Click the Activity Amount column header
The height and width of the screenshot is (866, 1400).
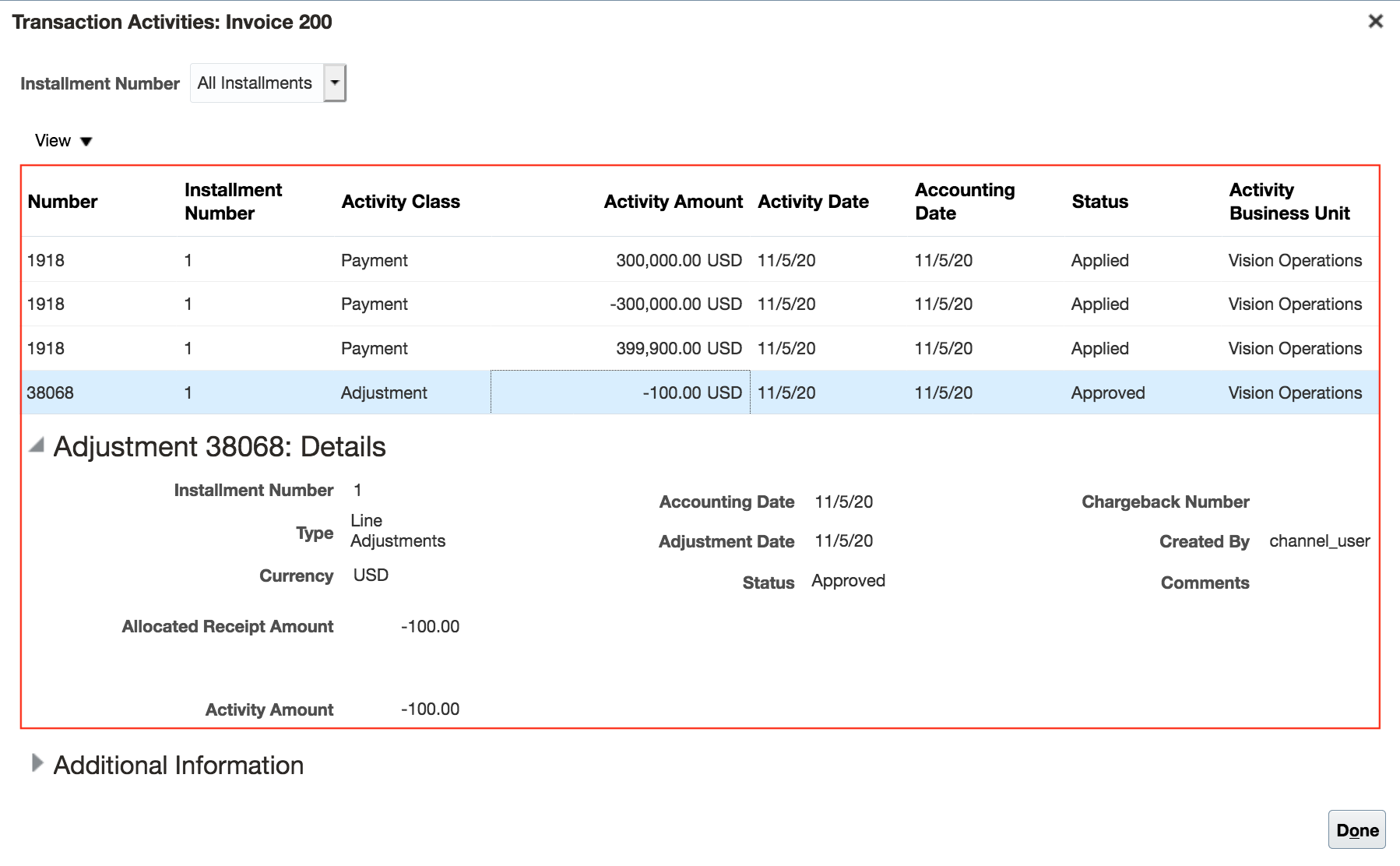pyautogui.click(x=672, y=201)
